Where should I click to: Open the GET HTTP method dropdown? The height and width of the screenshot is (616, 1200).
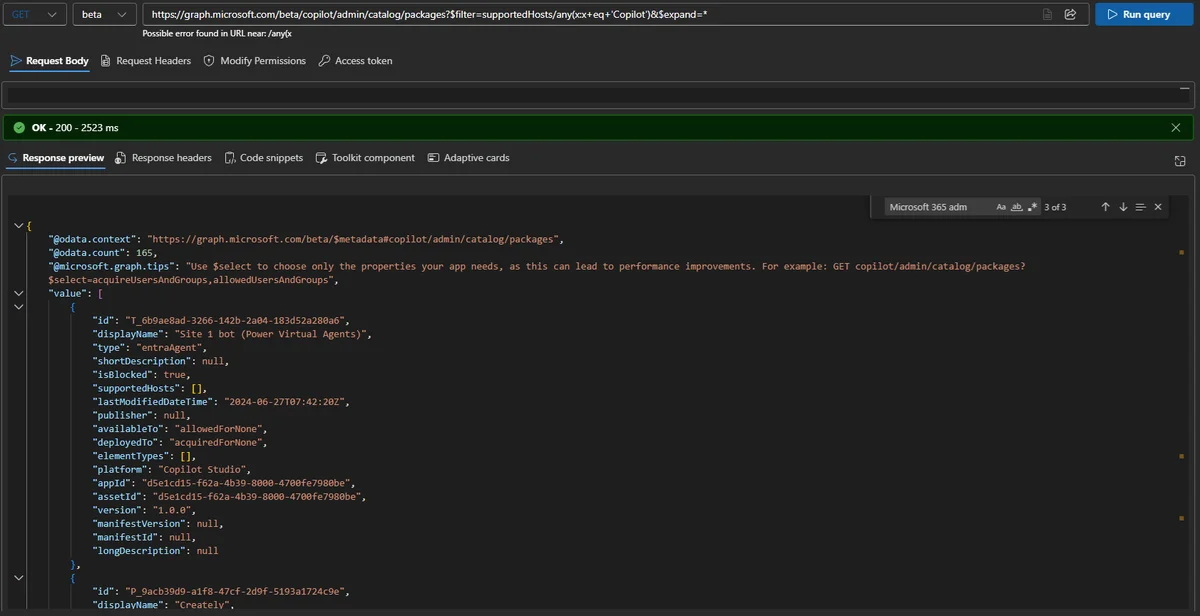point(34,15)
